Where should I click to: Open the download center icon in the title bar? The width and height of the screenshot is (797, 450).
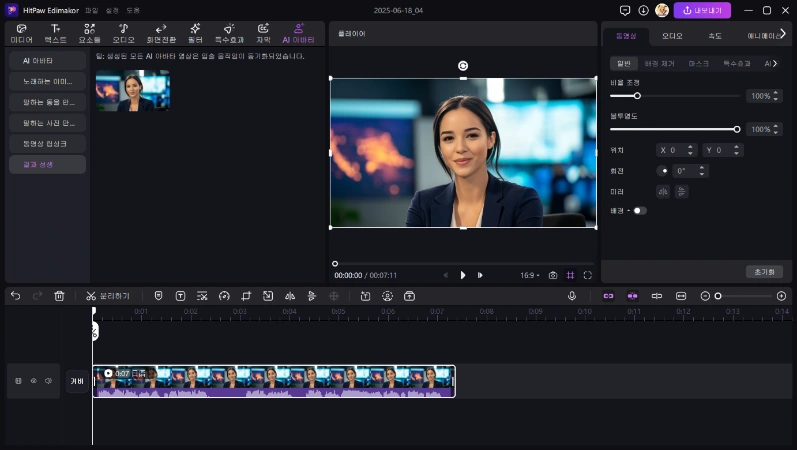[643, 10]
